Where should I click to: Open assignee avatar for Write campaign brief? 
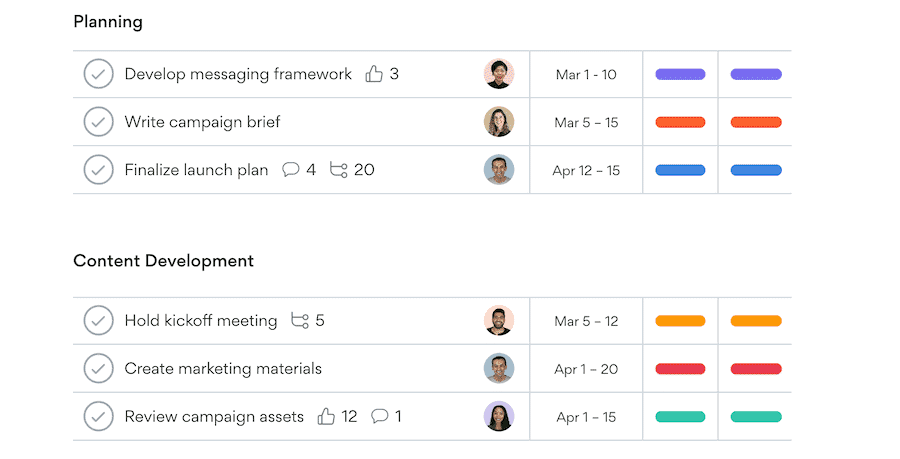click(499, 122)
